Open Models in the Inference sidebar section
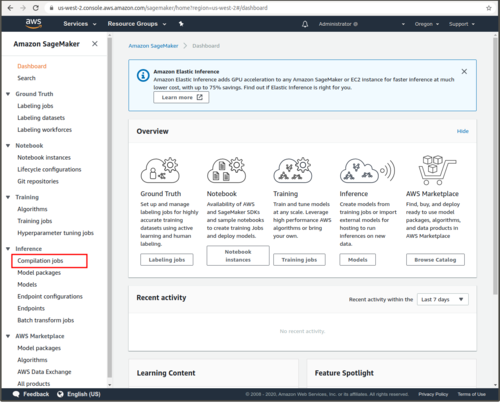The width and height of the screenshot is (500, 418). 27,284
